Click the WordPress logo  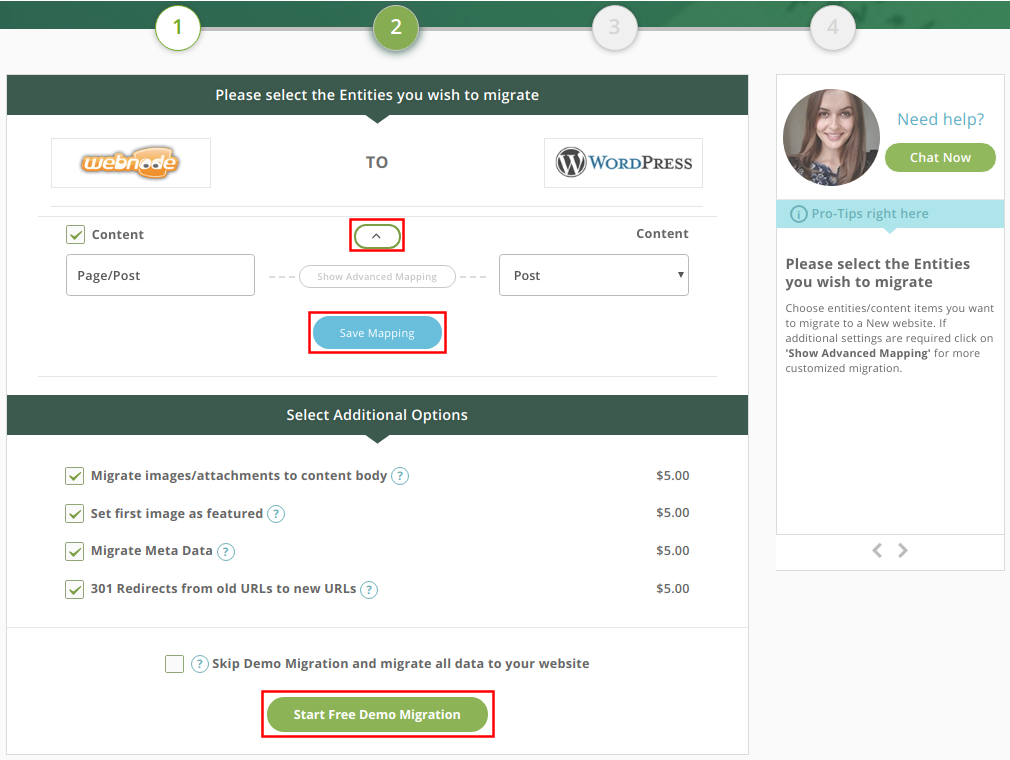(x=624, y=162)
